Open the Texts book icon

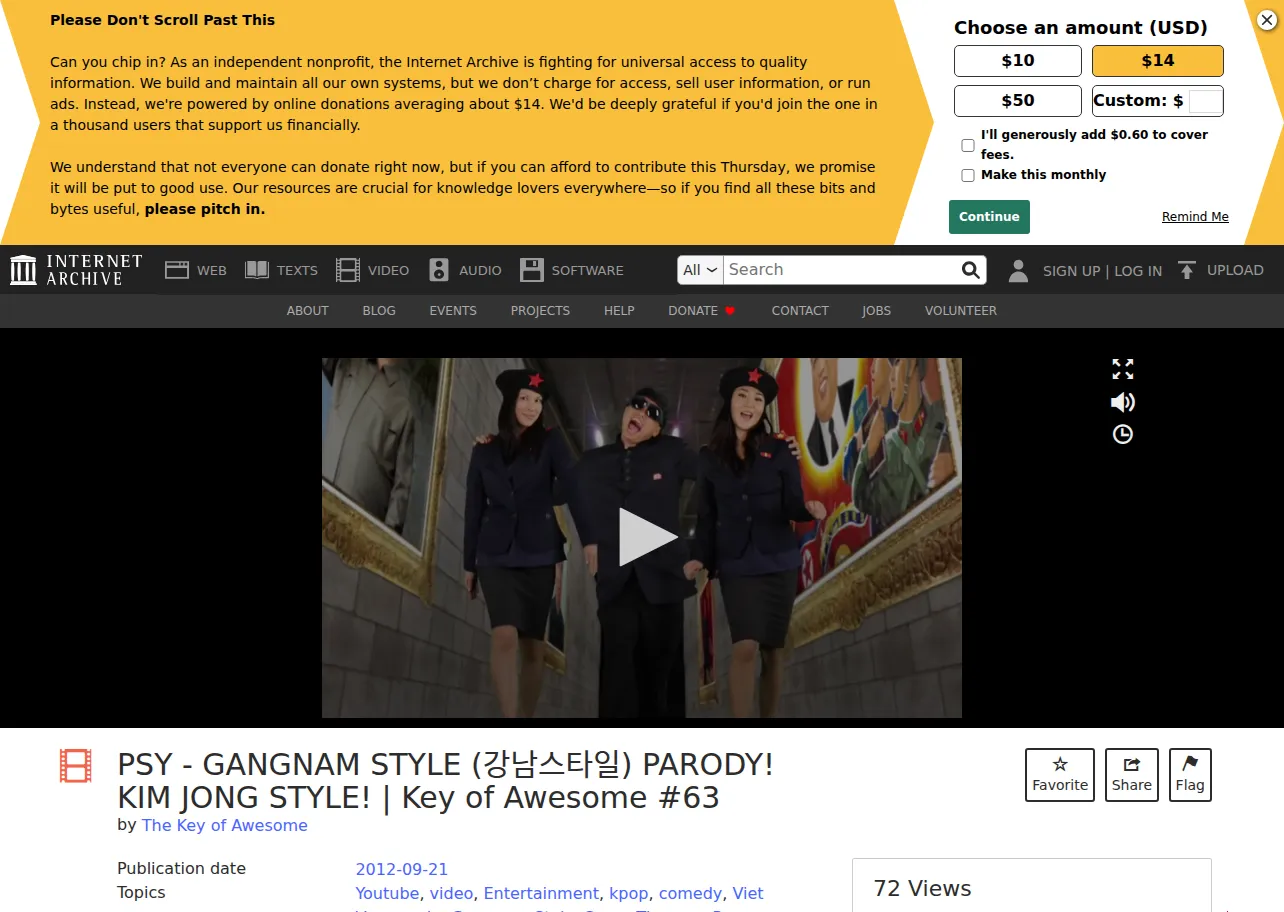click(x=257, y=270)
